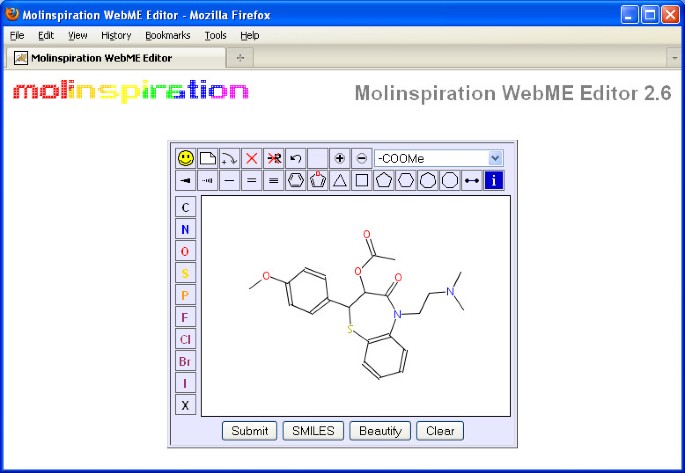Pick the sulfur S atom button
Image resolution: width=685 pixels, height=473 pixels.
pyautogui.click(x=185, y=273)
